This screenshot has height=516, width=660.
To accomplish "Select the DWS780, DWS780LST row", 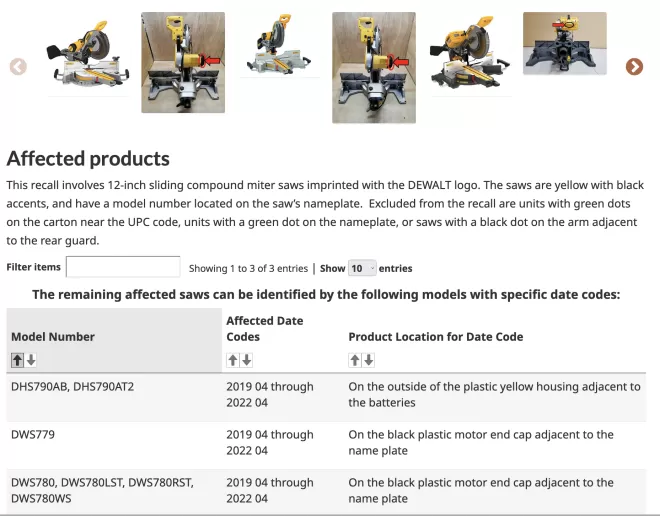I will coord(326,491).
